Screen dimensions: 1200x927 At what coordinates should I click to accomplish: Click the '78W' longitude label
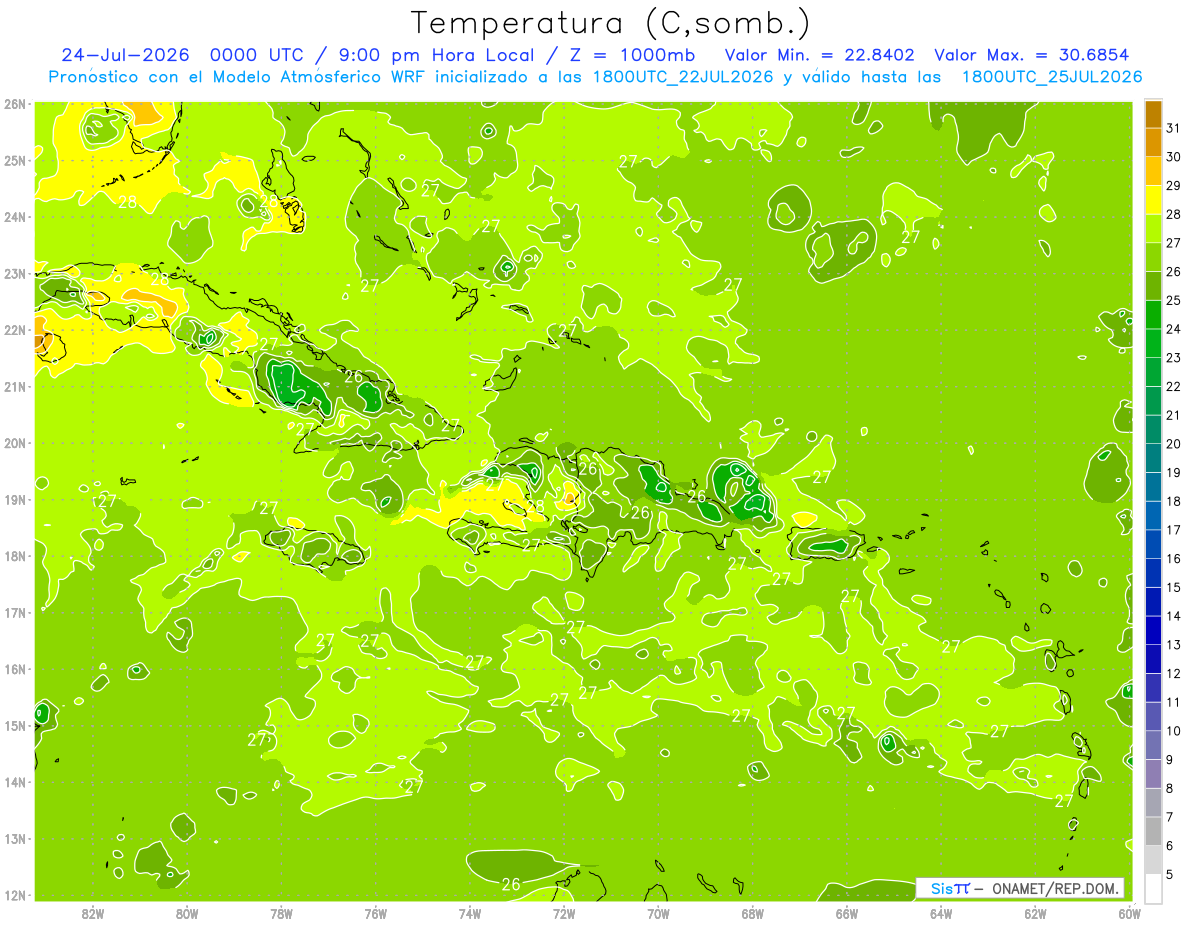pos(281,913)
